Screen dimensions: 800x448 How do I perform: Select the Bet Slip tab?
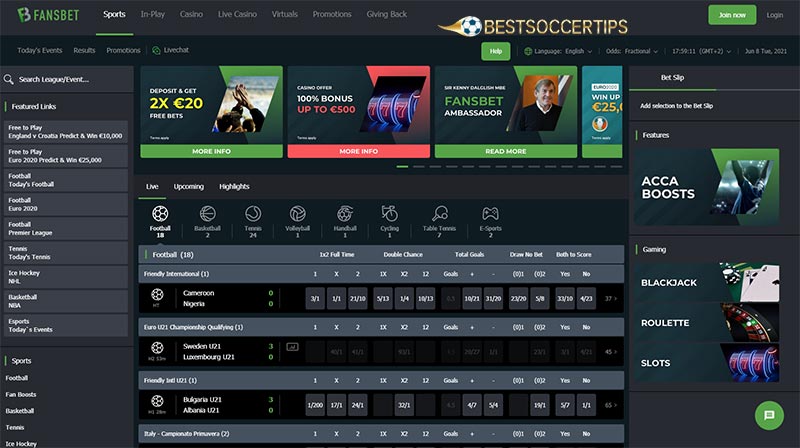[x=672, y=78]
